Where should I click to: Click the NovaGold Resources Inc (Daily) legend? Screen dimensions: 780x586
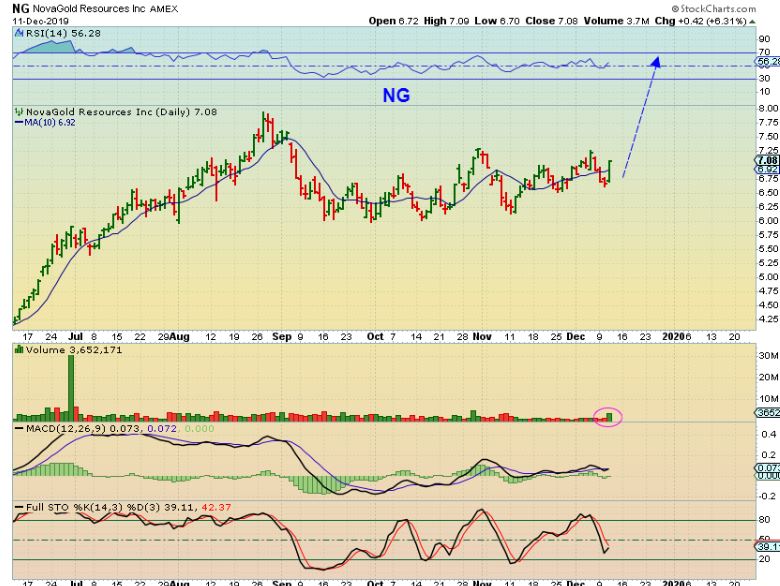(x=121, y=112)
